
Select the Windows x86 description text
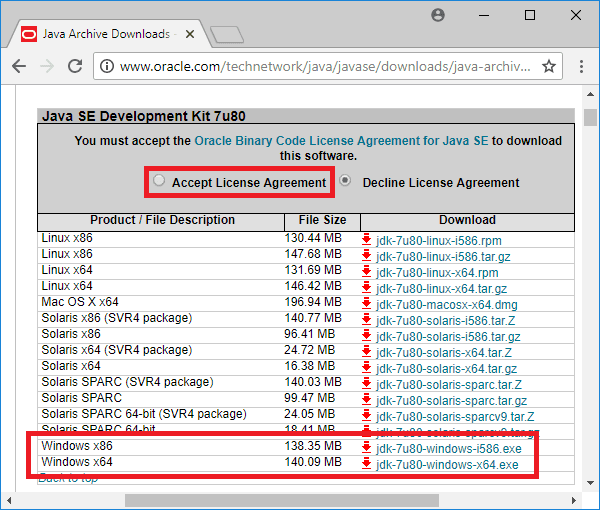coord(77,446)
